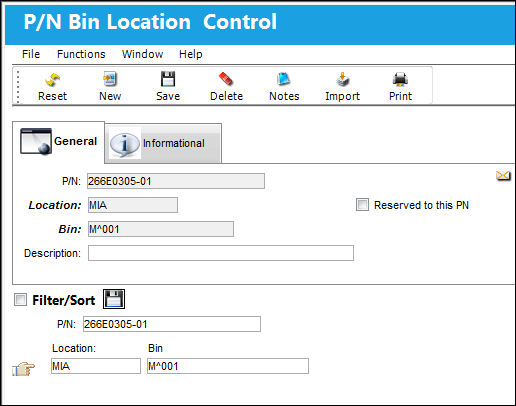
Task: Click the Filter/Sort heading text
Action: point(64,300)
